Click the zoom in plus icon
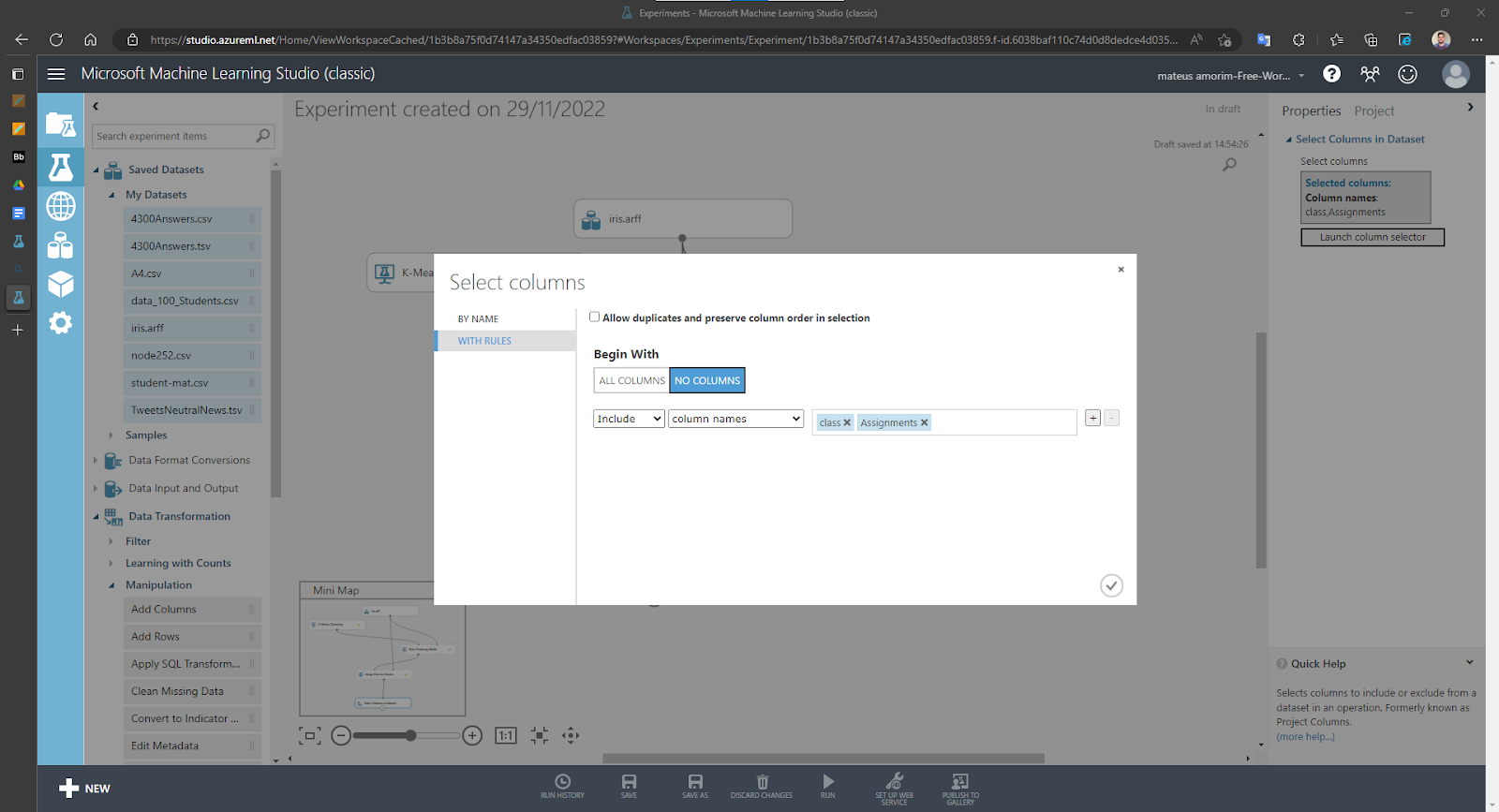Viewport: 1499px width, 812px height. 472,736
